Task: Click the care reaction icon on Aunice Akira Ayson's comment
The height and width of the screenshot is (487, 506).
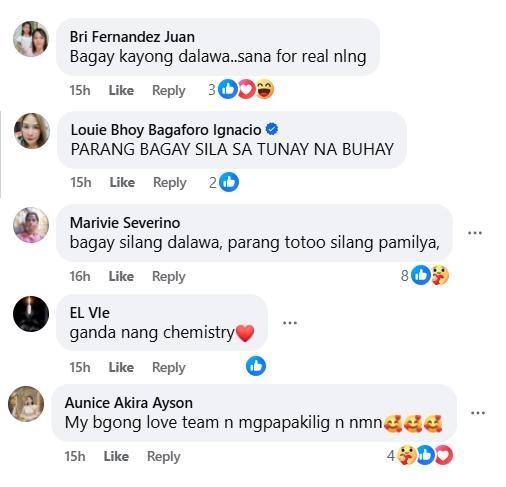Action: click(407, 455)
